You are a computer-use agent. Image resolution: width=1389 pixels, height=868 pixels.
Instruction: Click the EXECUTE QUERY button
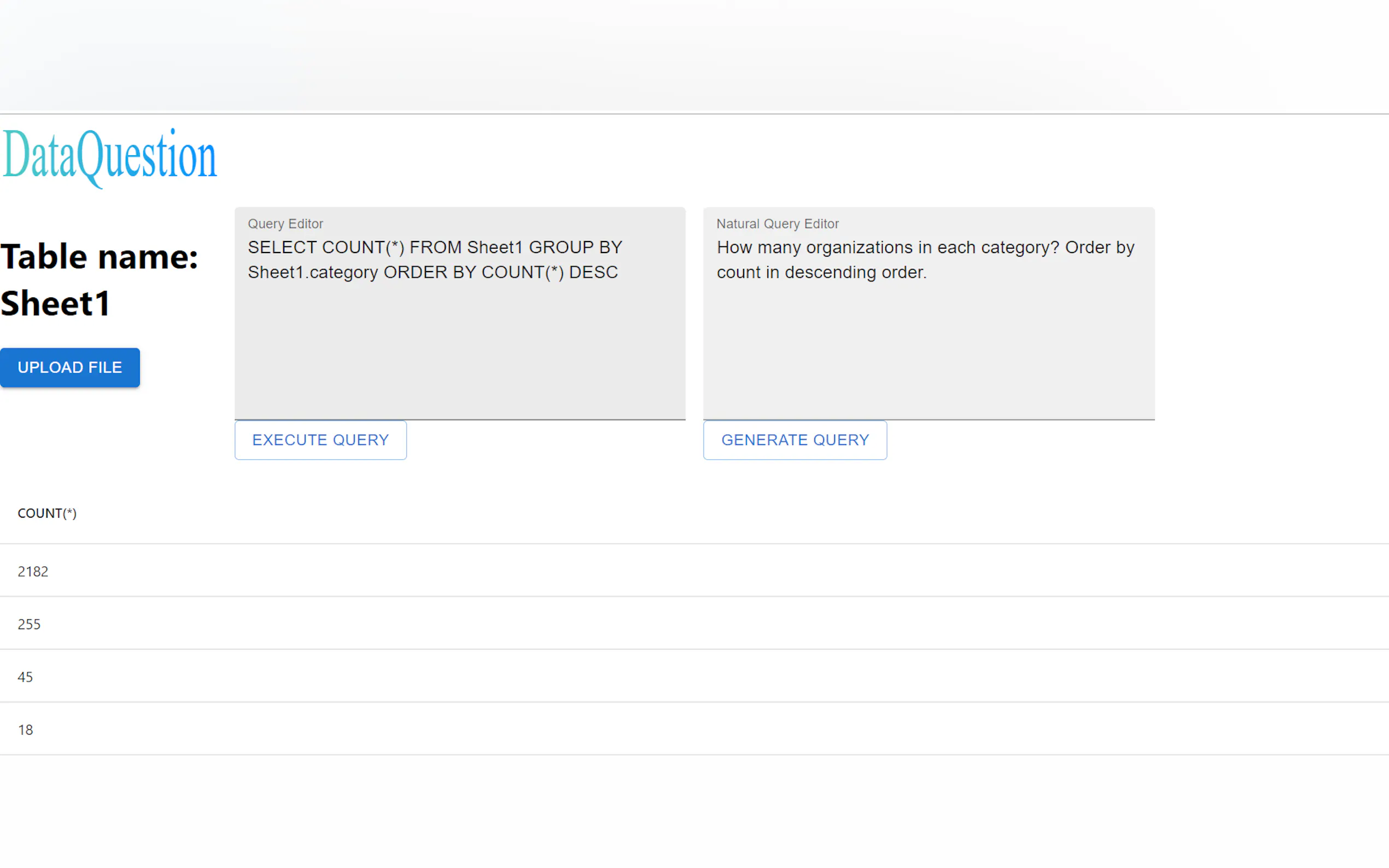click(x=320, y=440)
